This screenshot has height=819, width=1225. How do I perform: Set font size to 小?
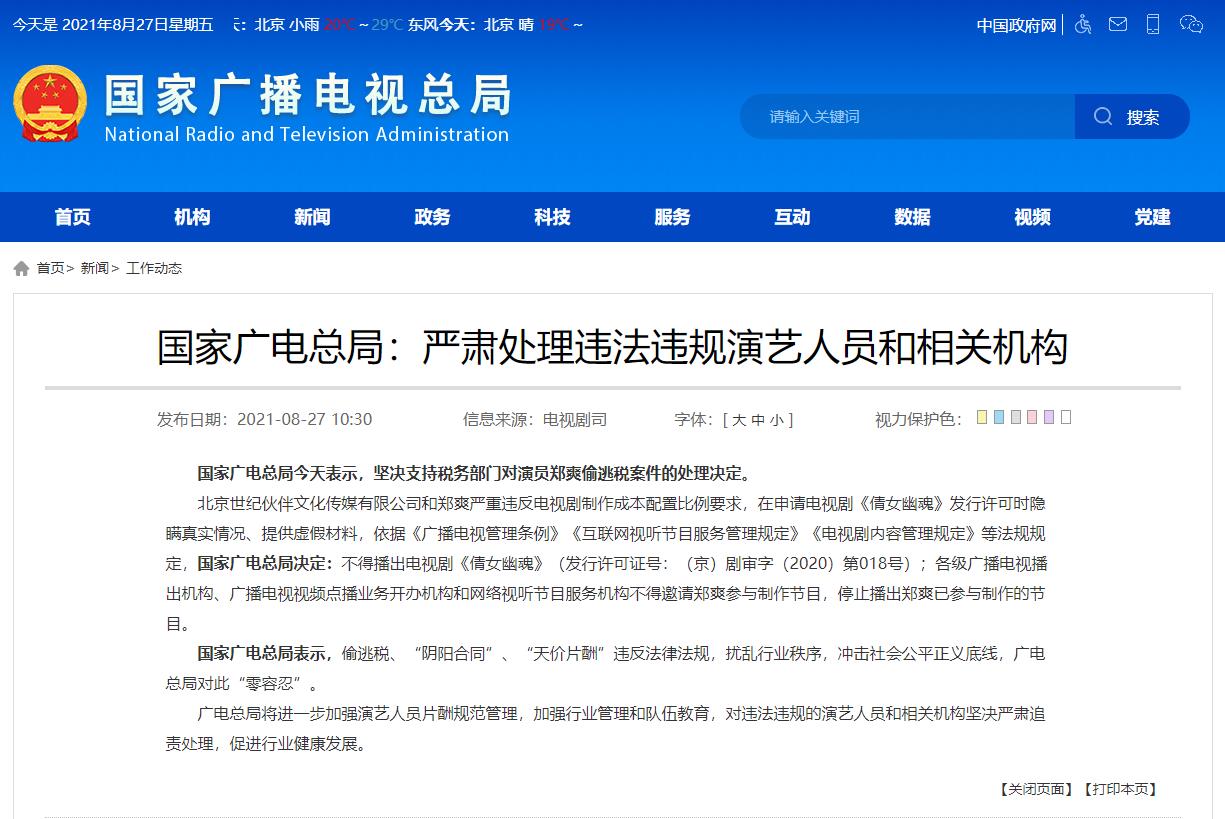point(777,420)
